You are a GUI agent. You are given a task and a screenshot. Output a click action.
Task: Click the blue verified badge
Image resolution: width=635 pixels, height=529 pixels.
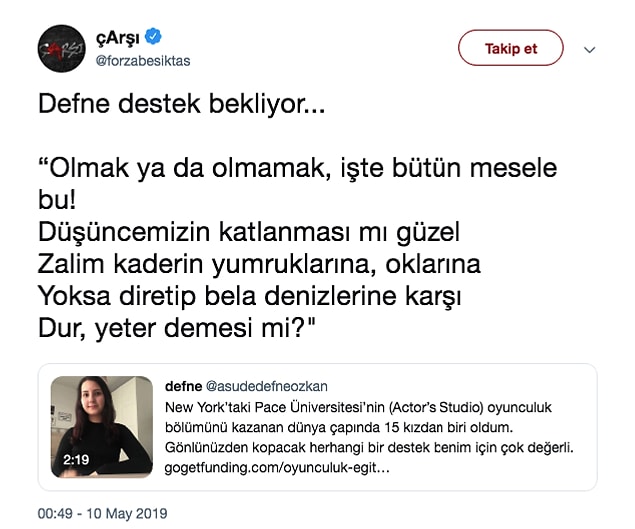153,37
